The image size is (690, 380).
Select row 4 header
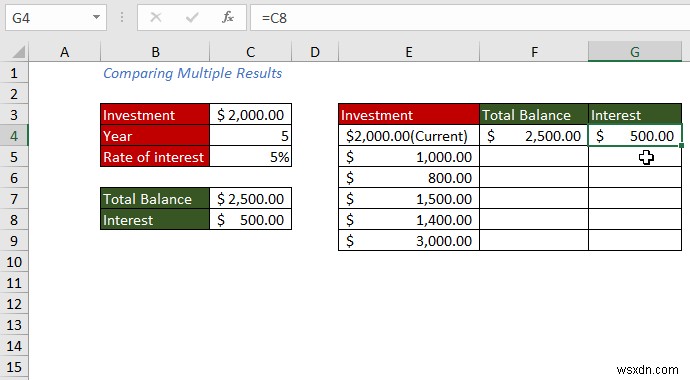tap(14, 136)
